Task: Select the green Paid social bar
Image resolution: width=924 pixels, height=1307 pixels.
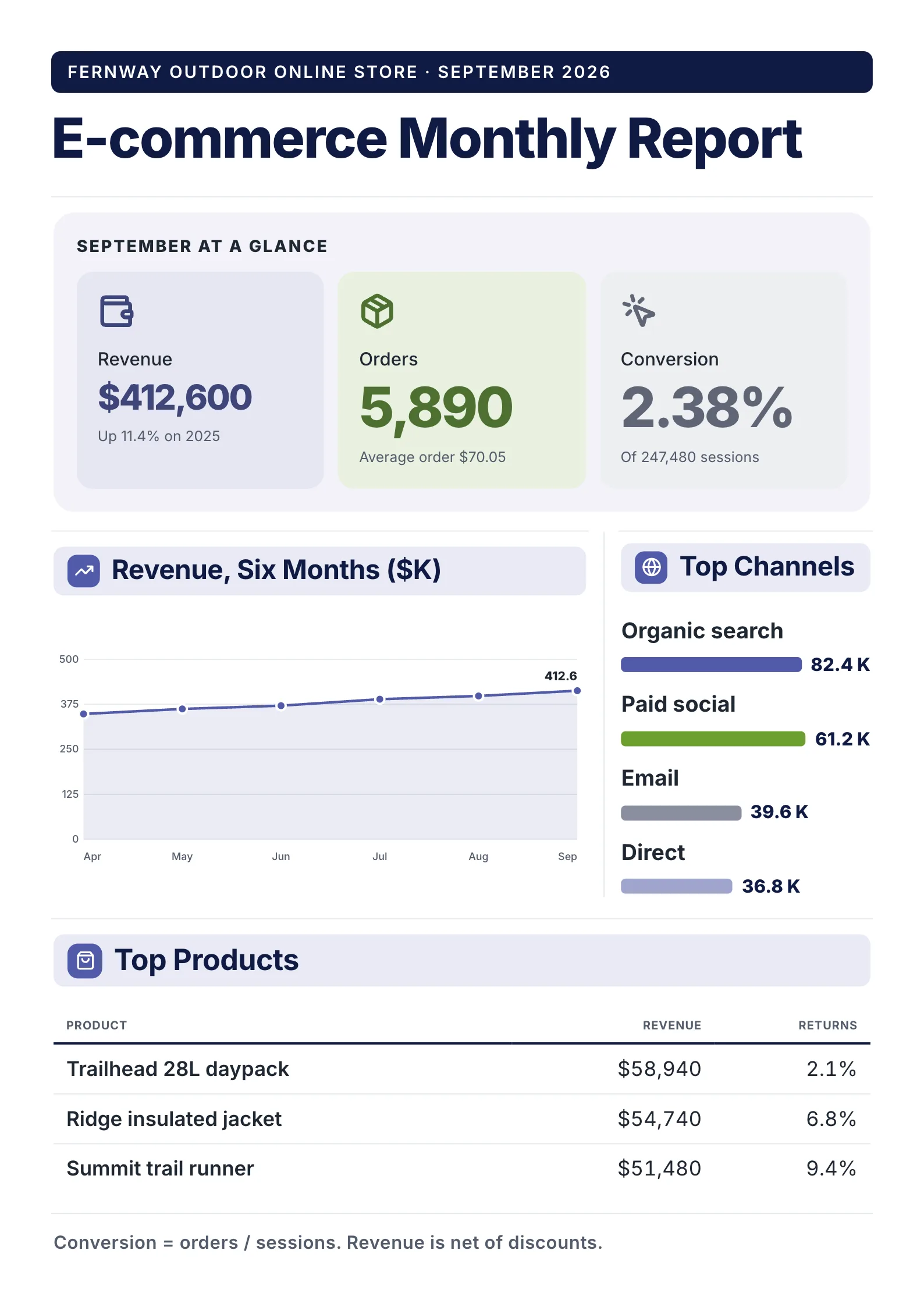Action: [x=713, y=739]
